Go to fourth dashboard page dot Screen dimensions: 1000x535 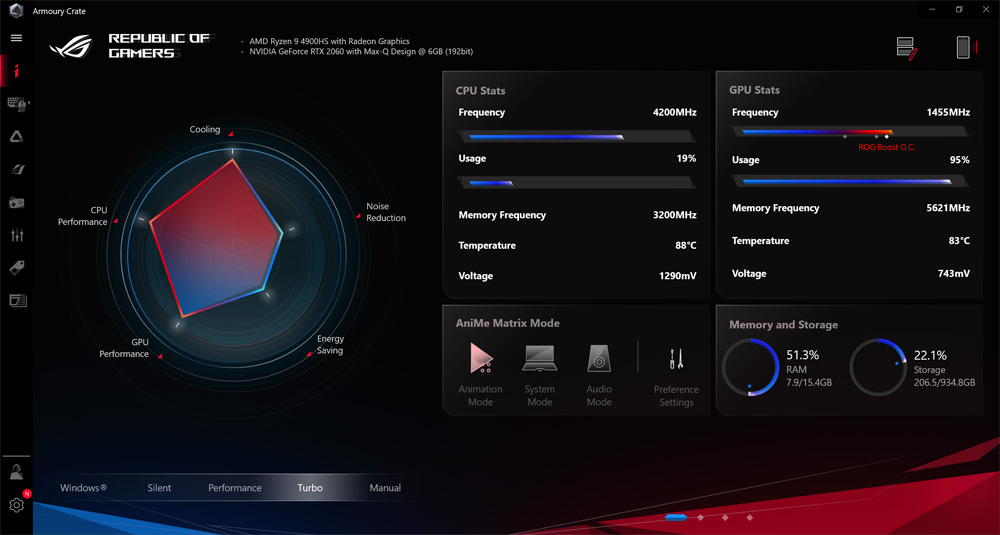[x=749, y=517]
